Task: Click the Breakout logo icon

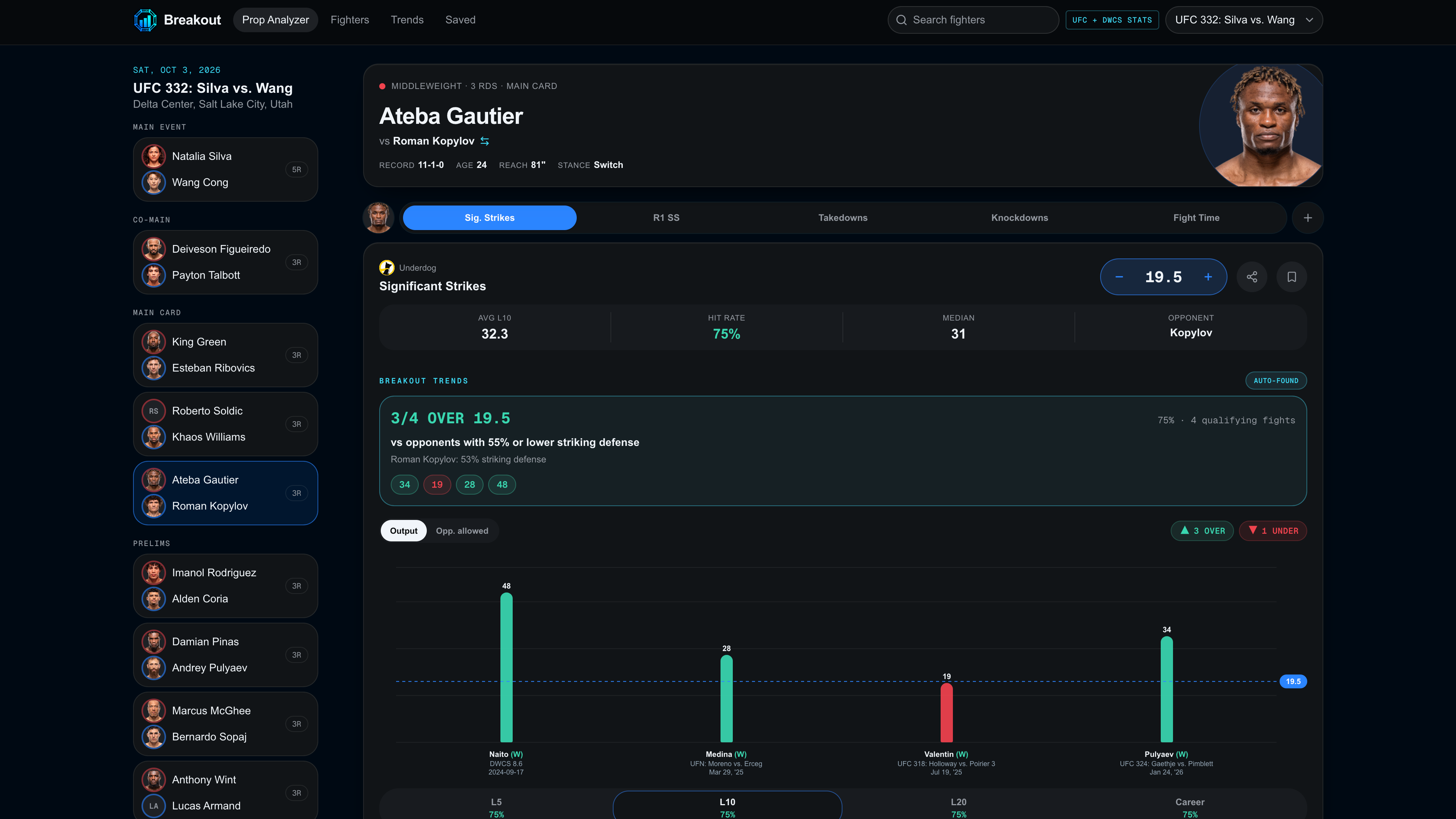Action: pos(145,20)
